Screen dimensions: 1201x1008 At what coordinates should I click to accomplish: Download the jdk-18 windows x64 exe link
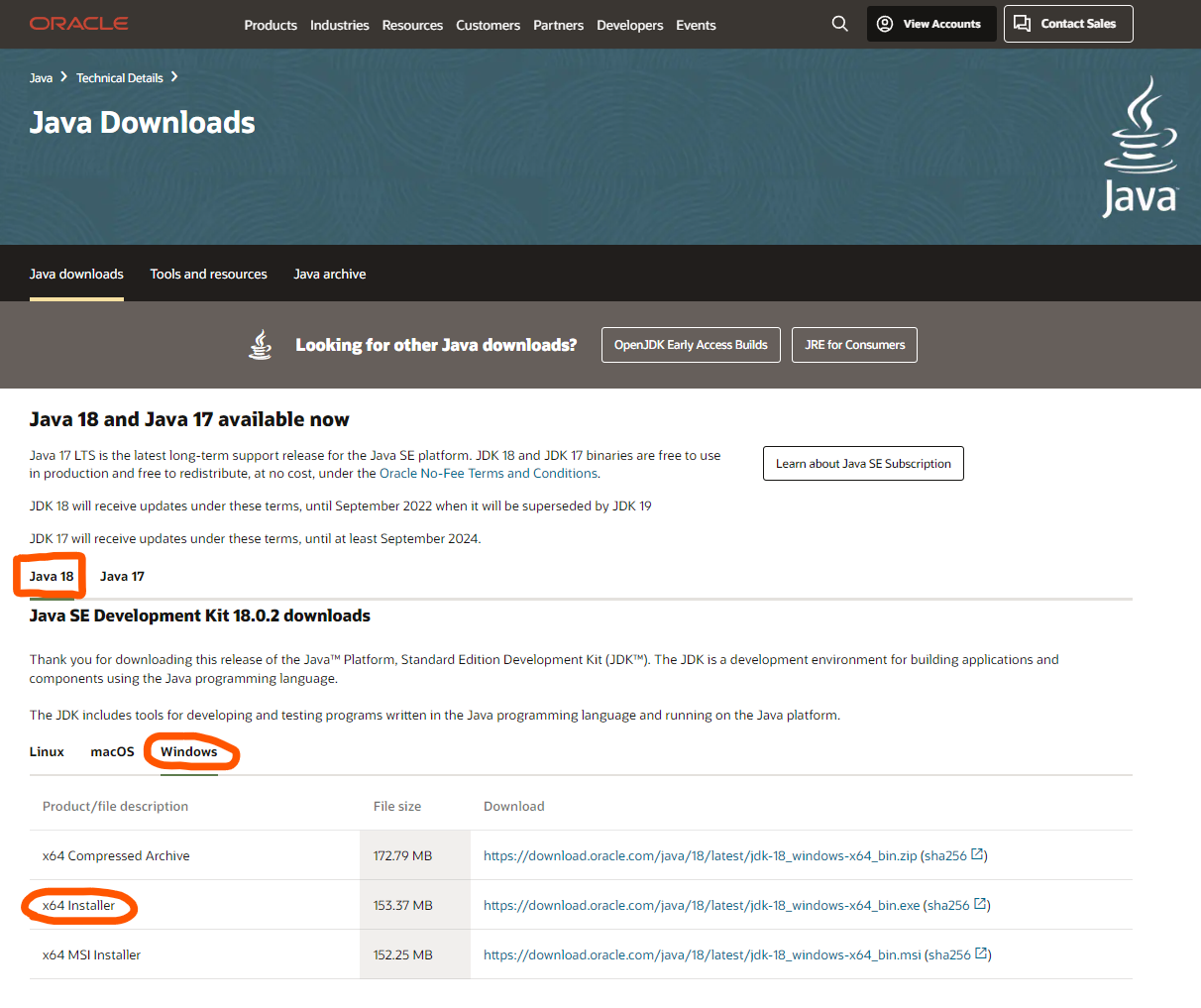(x=701, y=905)
